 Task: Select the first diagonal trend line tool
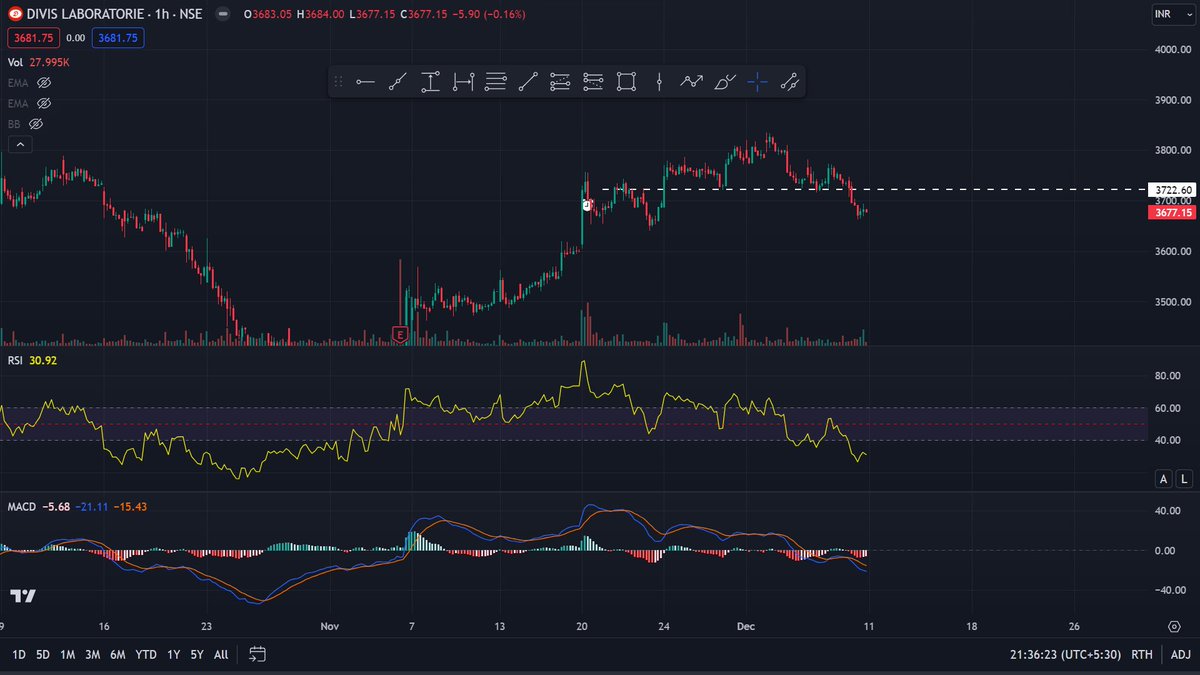click(398, 82)
